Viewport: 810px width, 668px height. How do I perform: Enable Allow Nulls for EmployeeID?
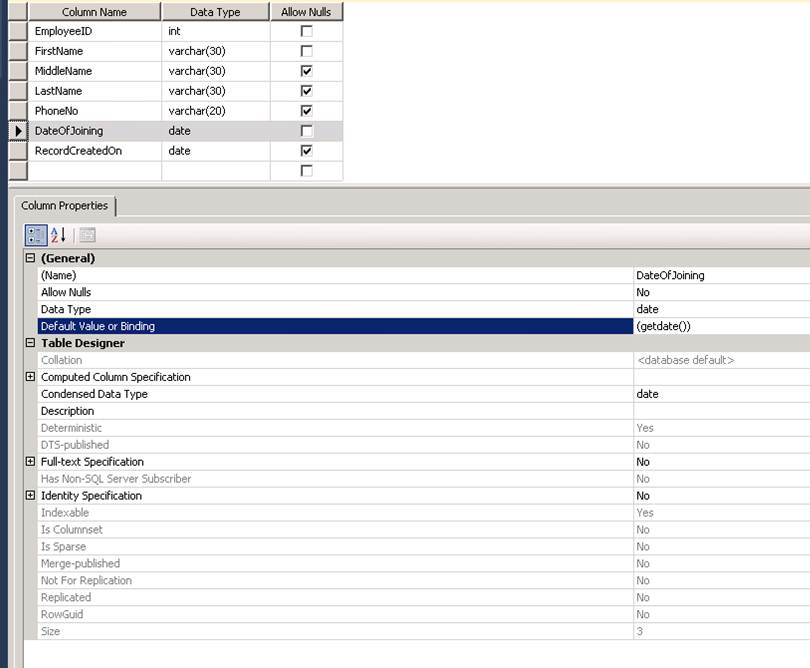305,31
